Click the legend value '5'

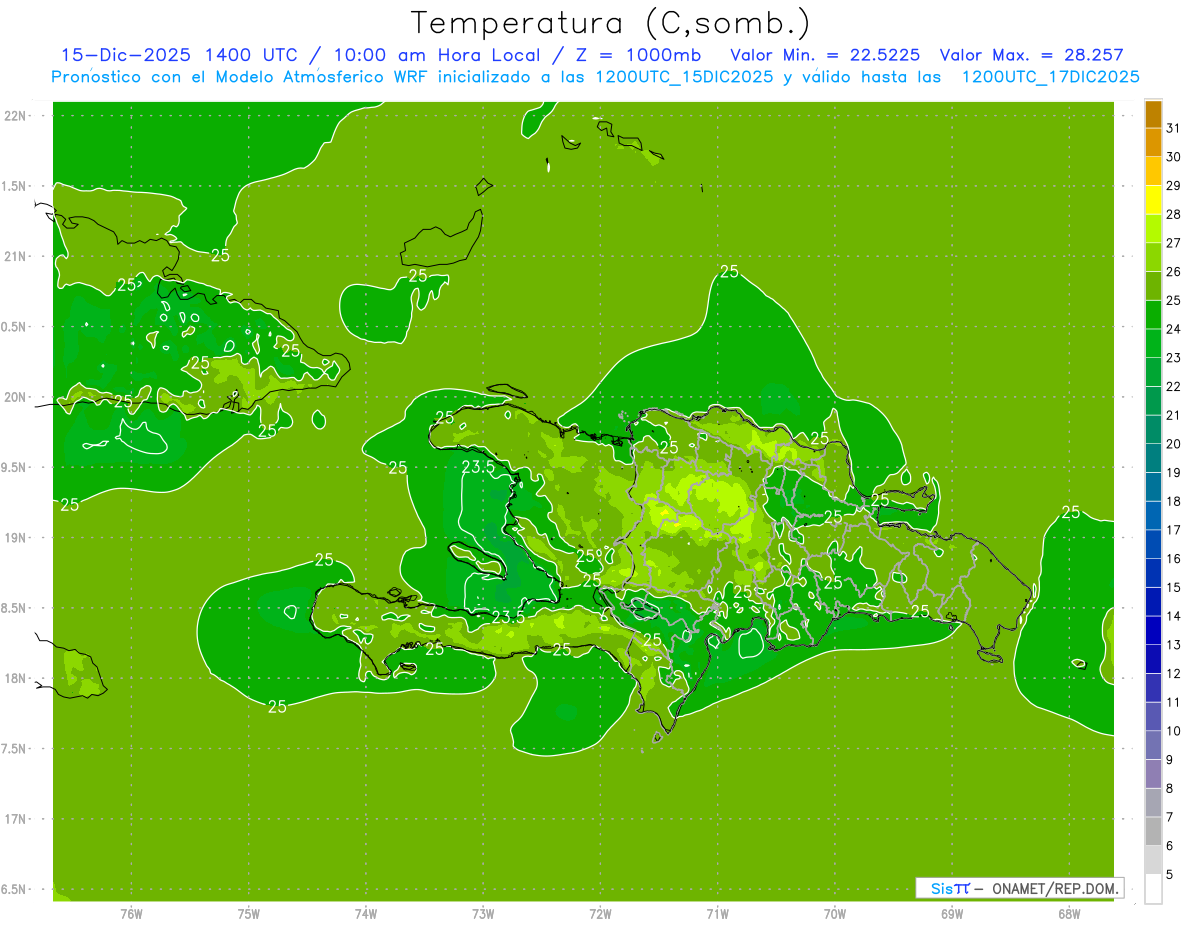click(1170, 875)
